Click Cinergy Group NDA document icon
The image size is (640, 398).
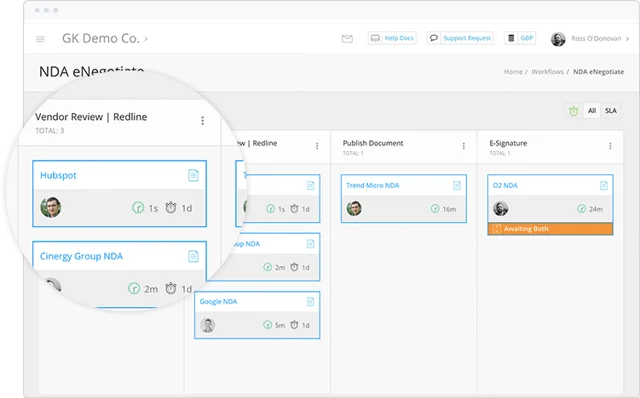(193, 256)
